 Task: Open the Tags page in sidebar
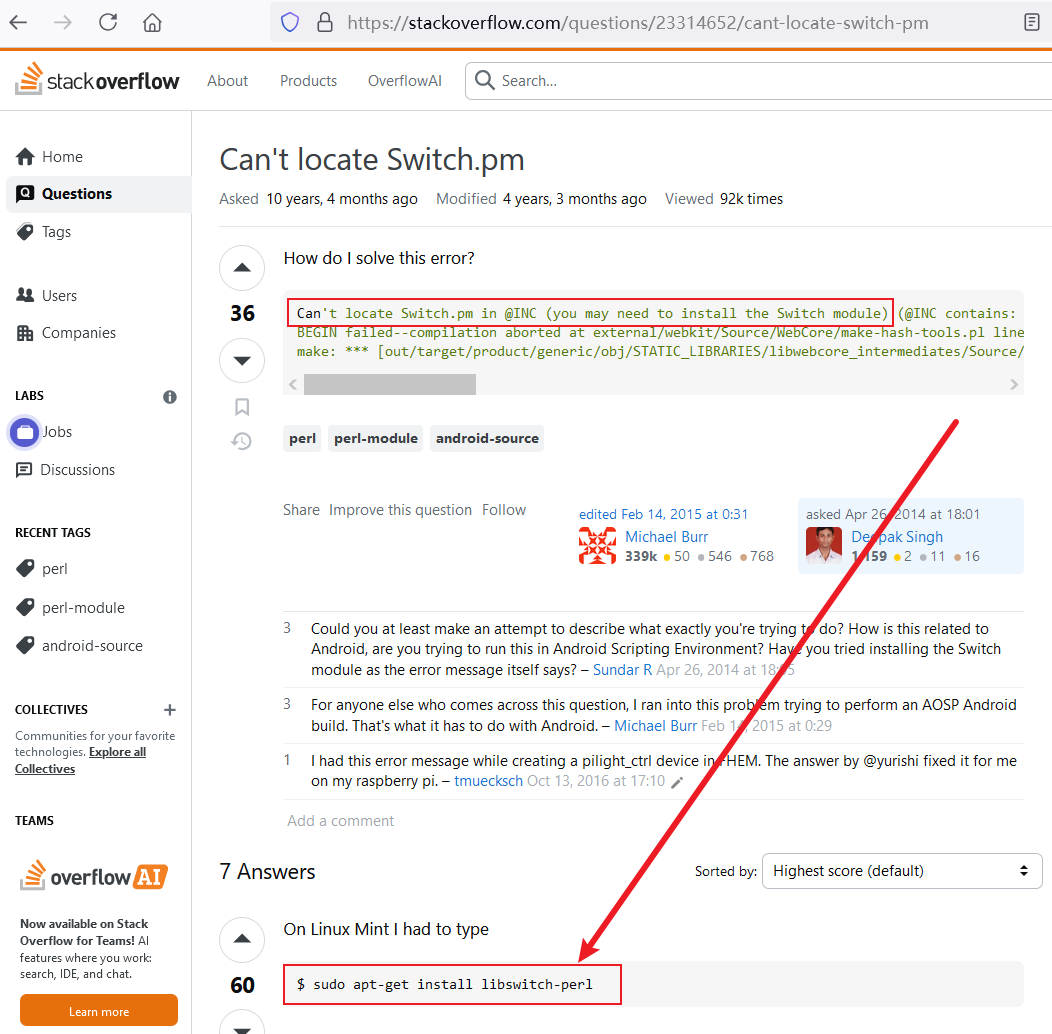click(x=56, y=232)
